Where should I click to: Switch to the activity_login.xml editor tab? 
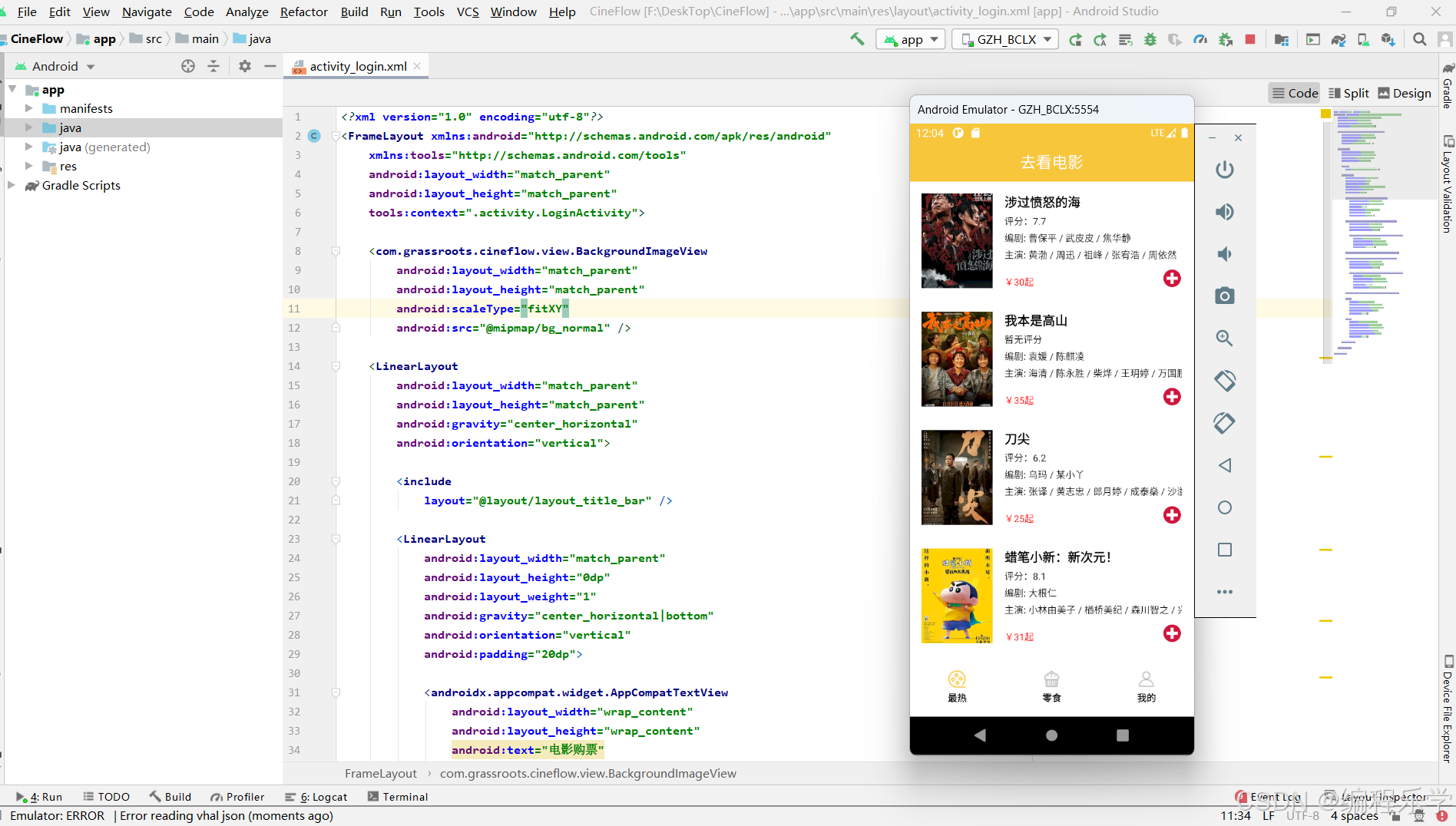pyautogui.click(x=358, y=66)
